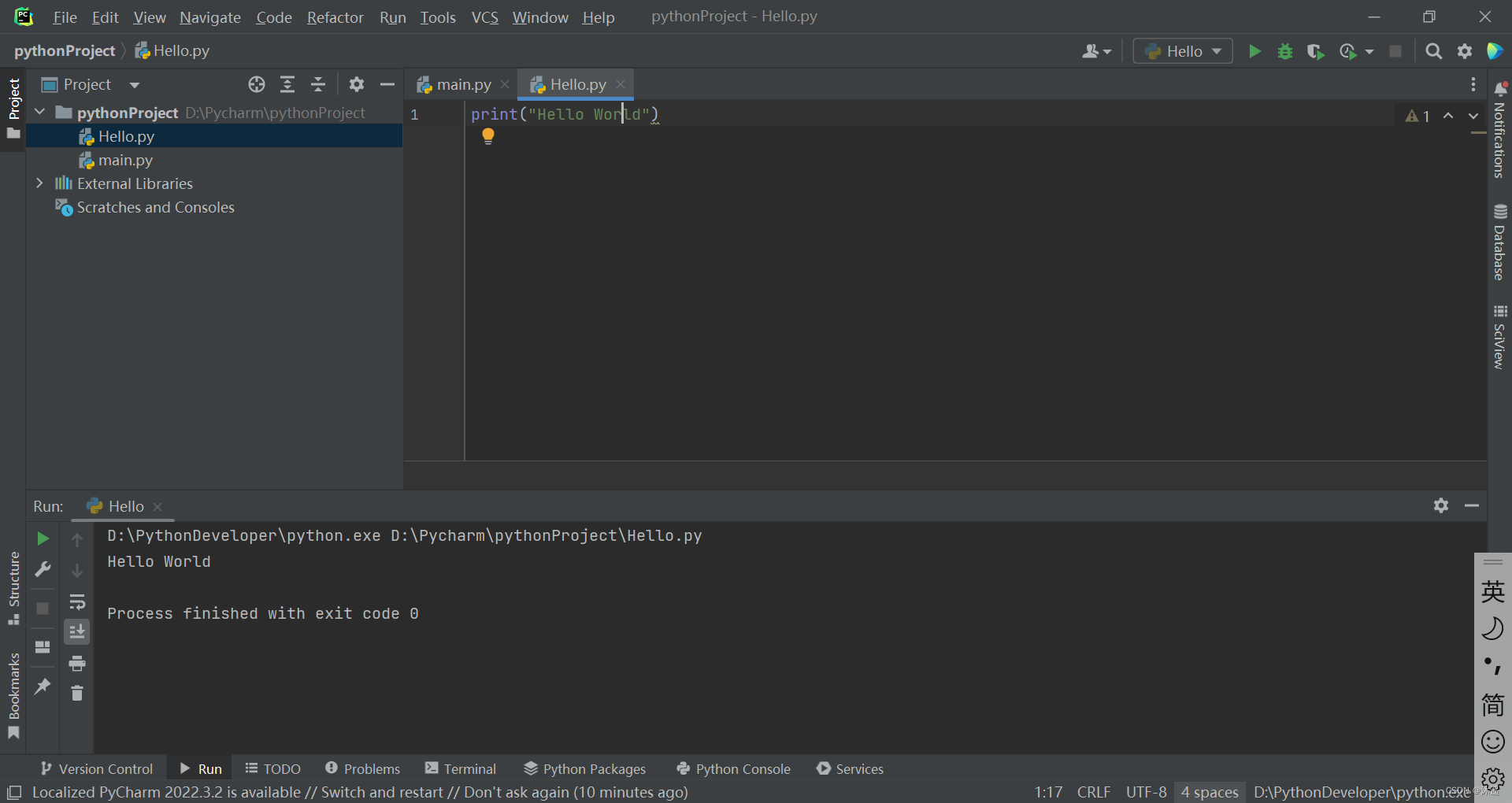The image size is (1512, 803).
Task: Expand the External Libraries node
Action: tap(39, 183)
